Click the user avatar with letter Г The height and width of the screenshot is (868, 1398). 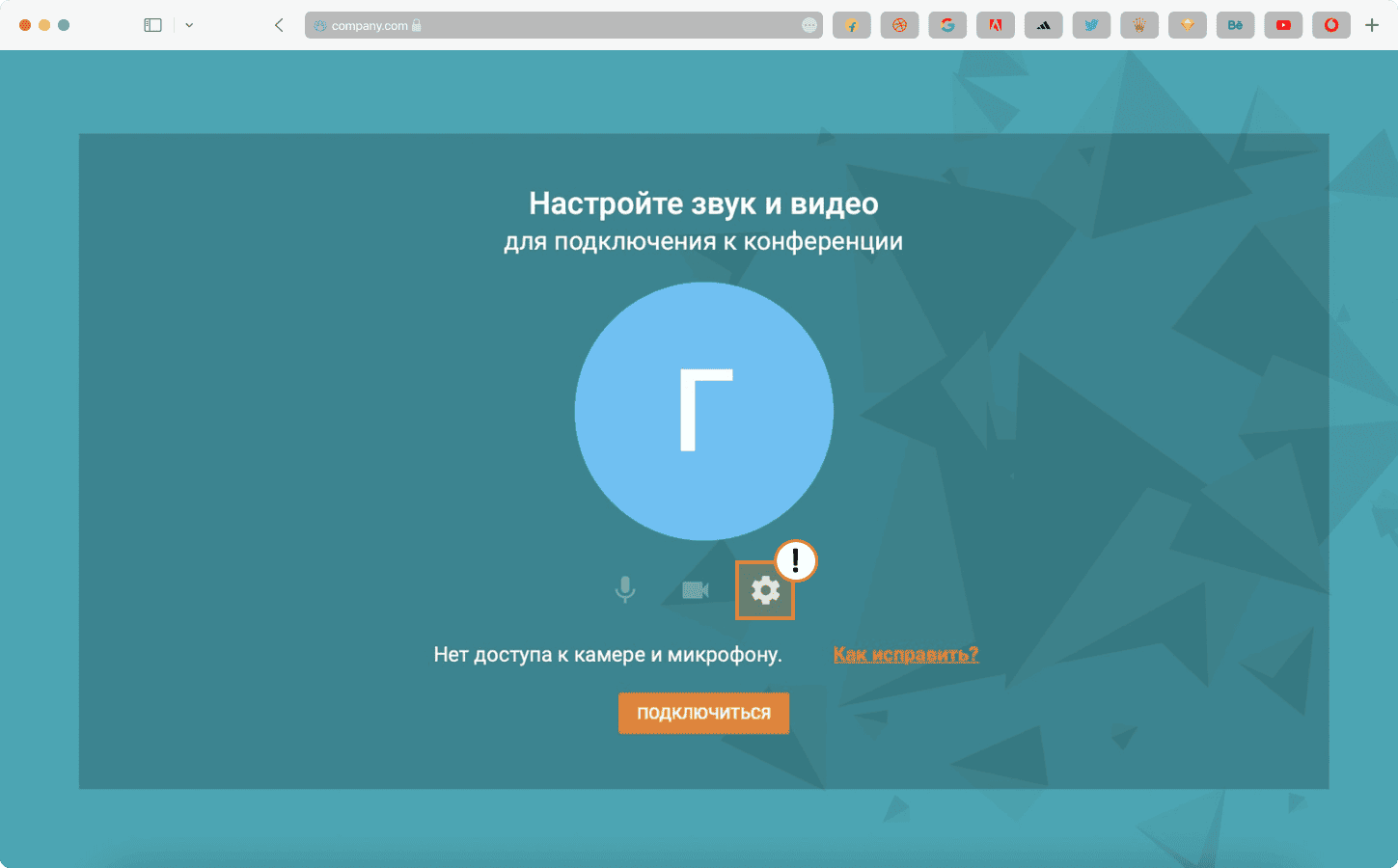704,411
